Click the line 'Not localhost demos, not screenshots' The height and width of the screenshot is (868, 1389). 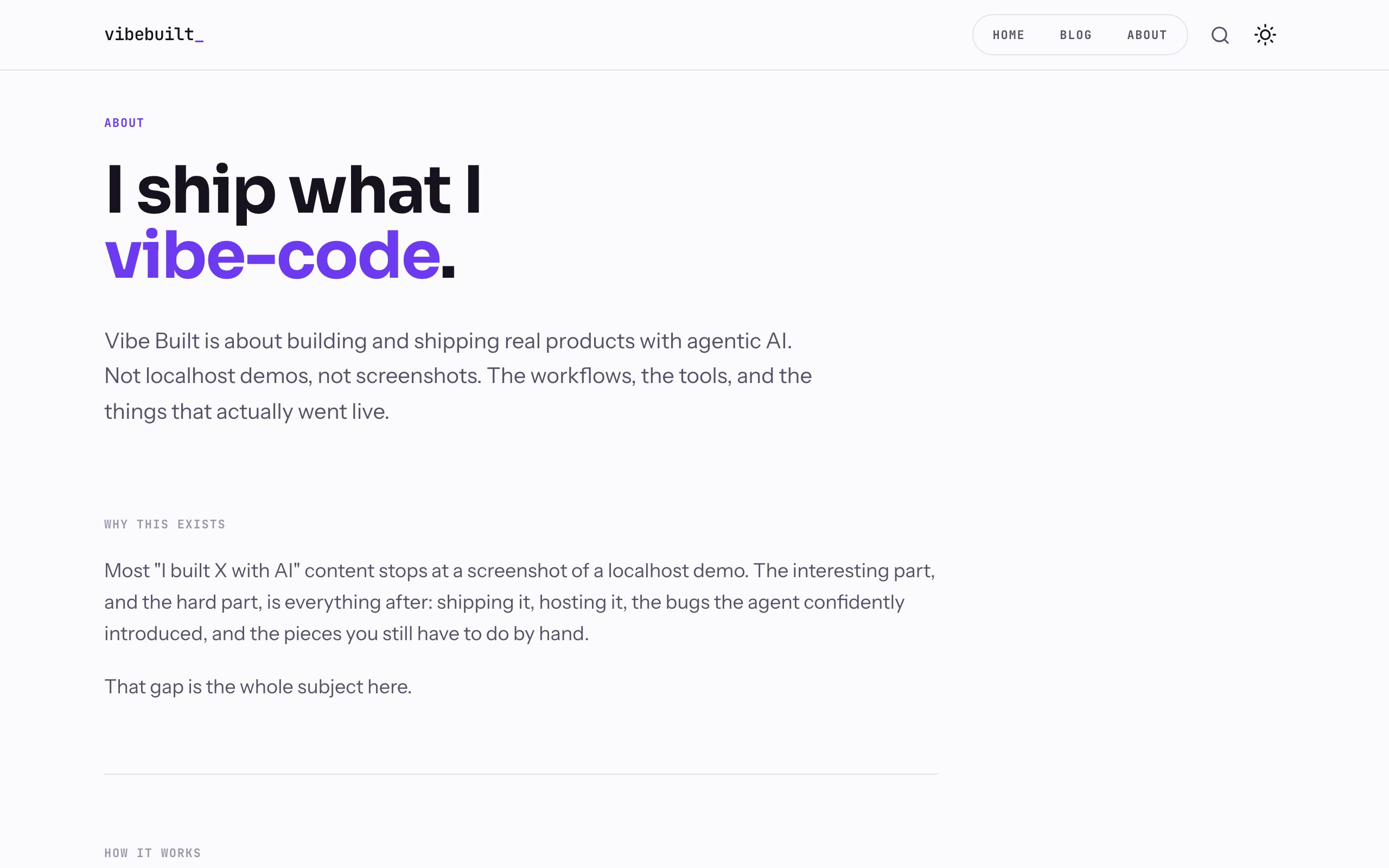(458, 376)
